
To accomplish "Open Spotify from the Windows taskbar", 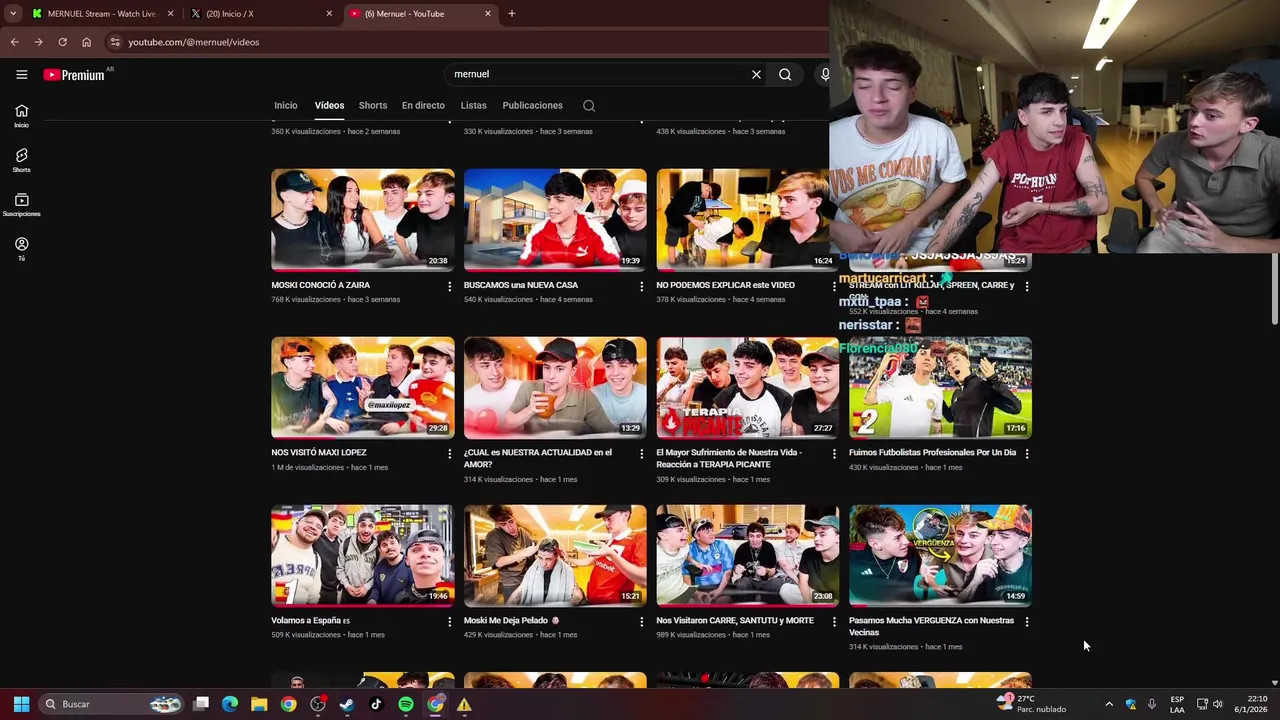I will pyautogui.click(x=405, y=704).
